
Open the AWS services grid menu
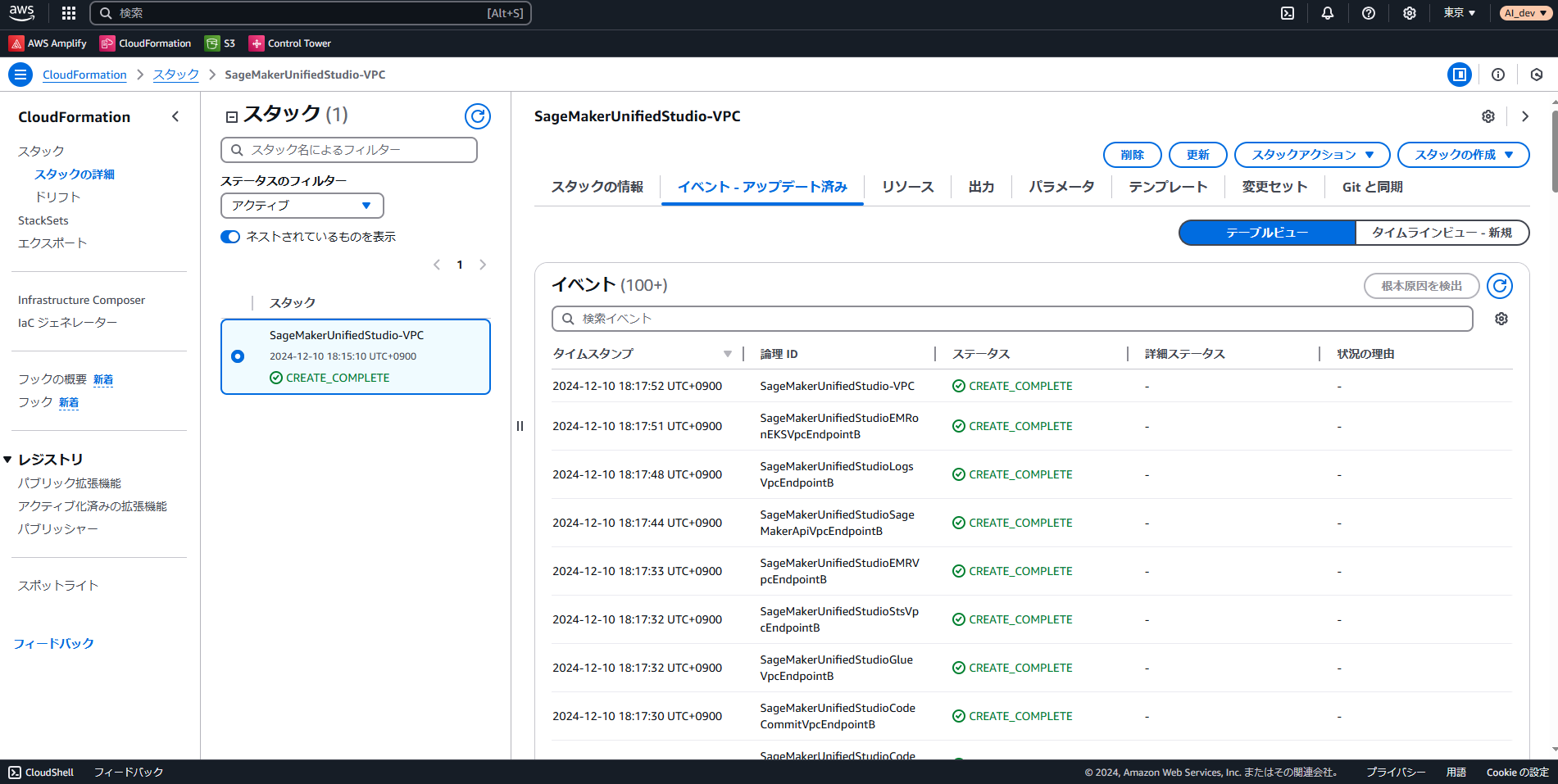(x=69, y=13)
